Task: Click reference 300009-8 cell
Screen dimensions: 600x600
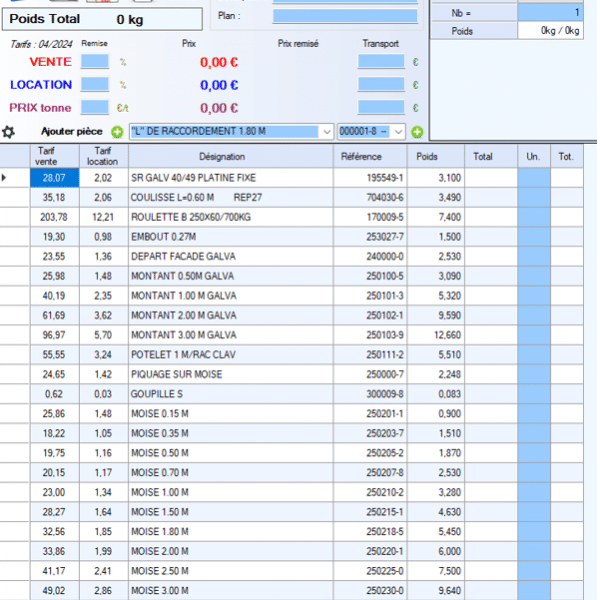Action: (x=370, y=394)
